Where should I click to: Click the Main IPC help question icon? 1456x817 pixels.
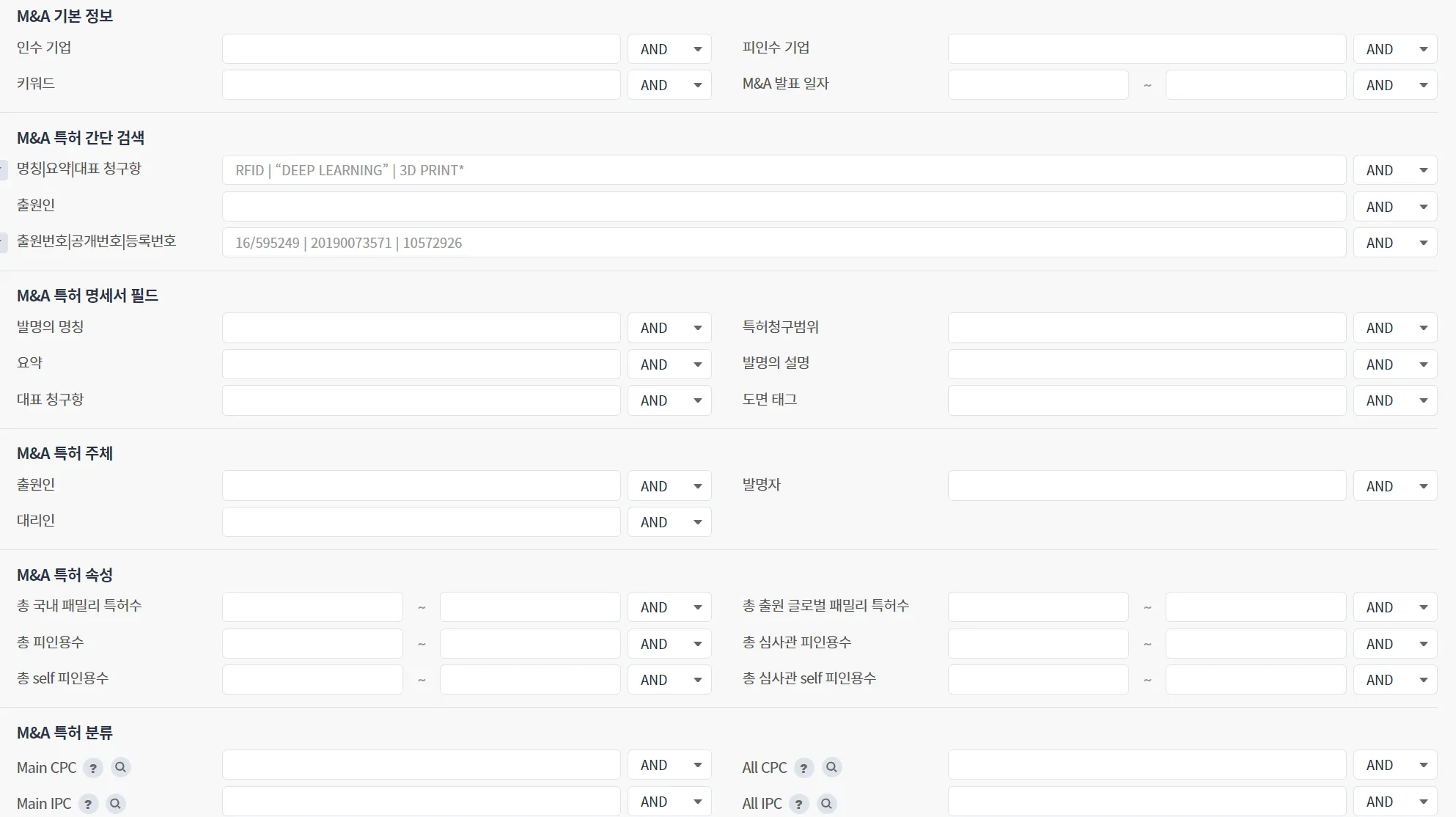click(88, 804)
